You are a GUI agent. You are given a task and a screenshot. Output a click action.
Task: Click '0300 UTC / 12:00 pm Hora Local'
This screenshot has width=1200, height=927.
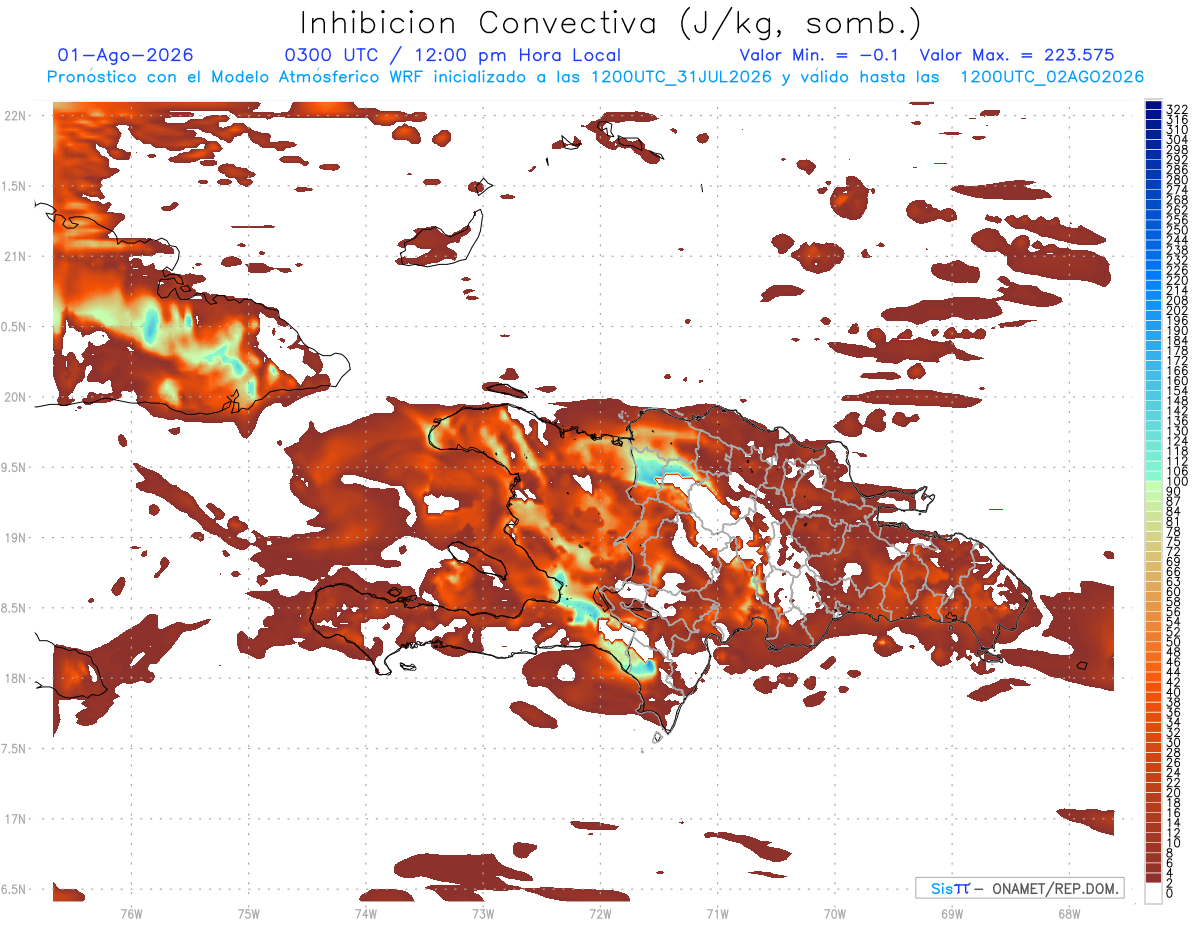(453, 56)
